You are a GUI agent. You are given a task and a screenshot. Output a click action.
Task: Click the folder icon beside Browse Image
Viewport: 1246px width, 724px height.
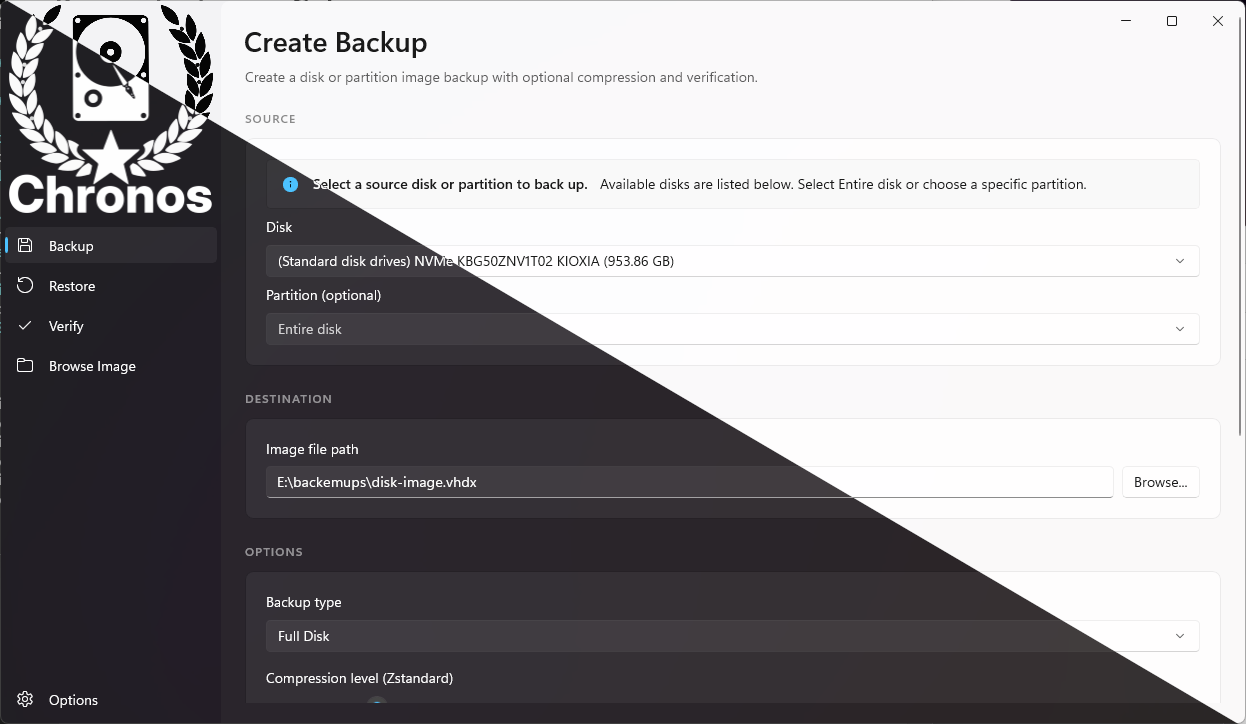click(25, 365)
